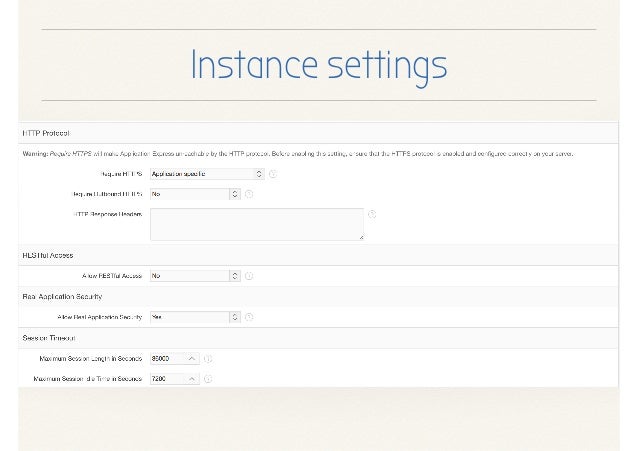Click help icon beside Require HTTPS
638x451 pixels.
(273, 174)
